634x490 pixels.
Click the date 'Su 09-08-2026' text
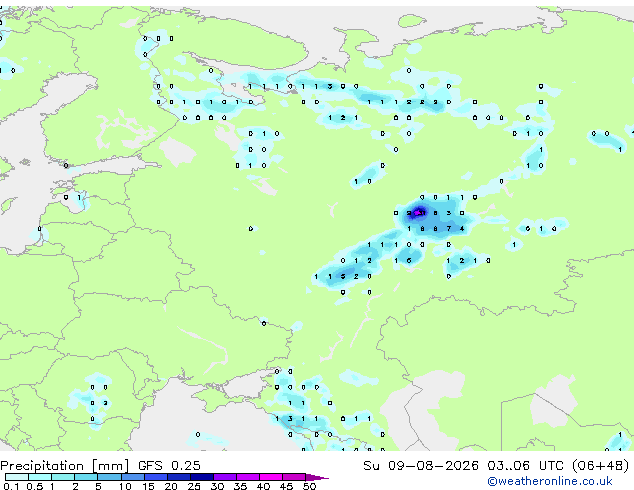coord(421,465)
